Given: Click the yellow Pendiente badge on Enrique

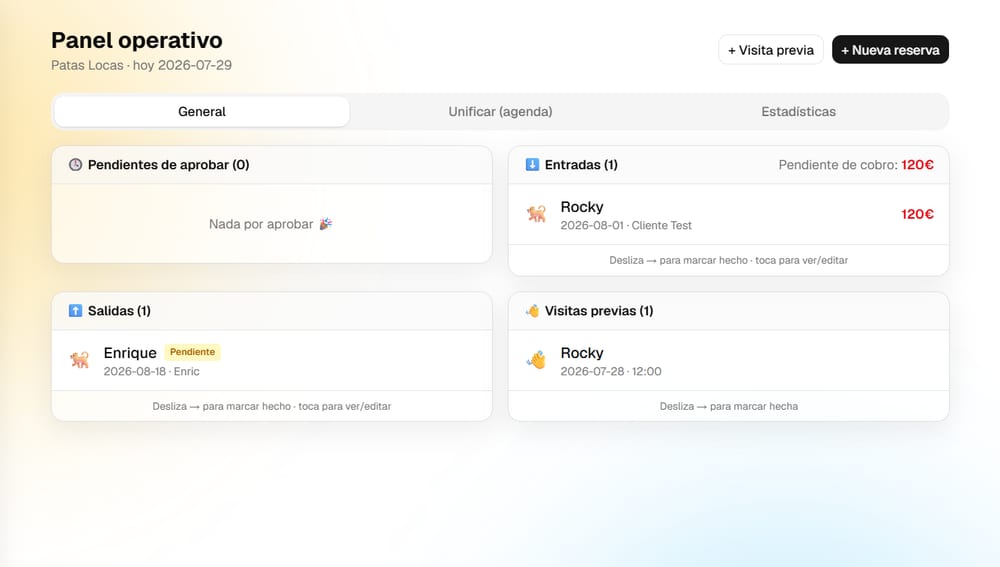Looking at the screenshot, I should click(x=193, y=352).
